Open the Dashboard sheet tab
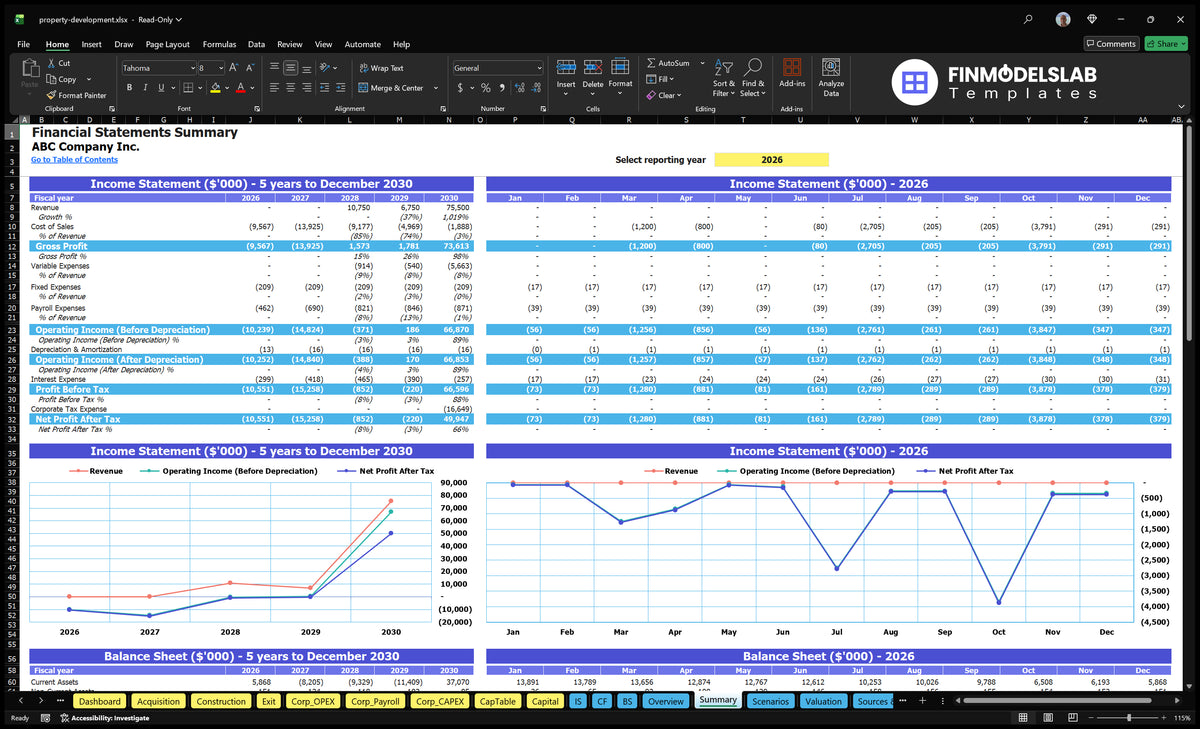Image resolution: width=1200 pixels, height=729 pixels. [100, 701]
